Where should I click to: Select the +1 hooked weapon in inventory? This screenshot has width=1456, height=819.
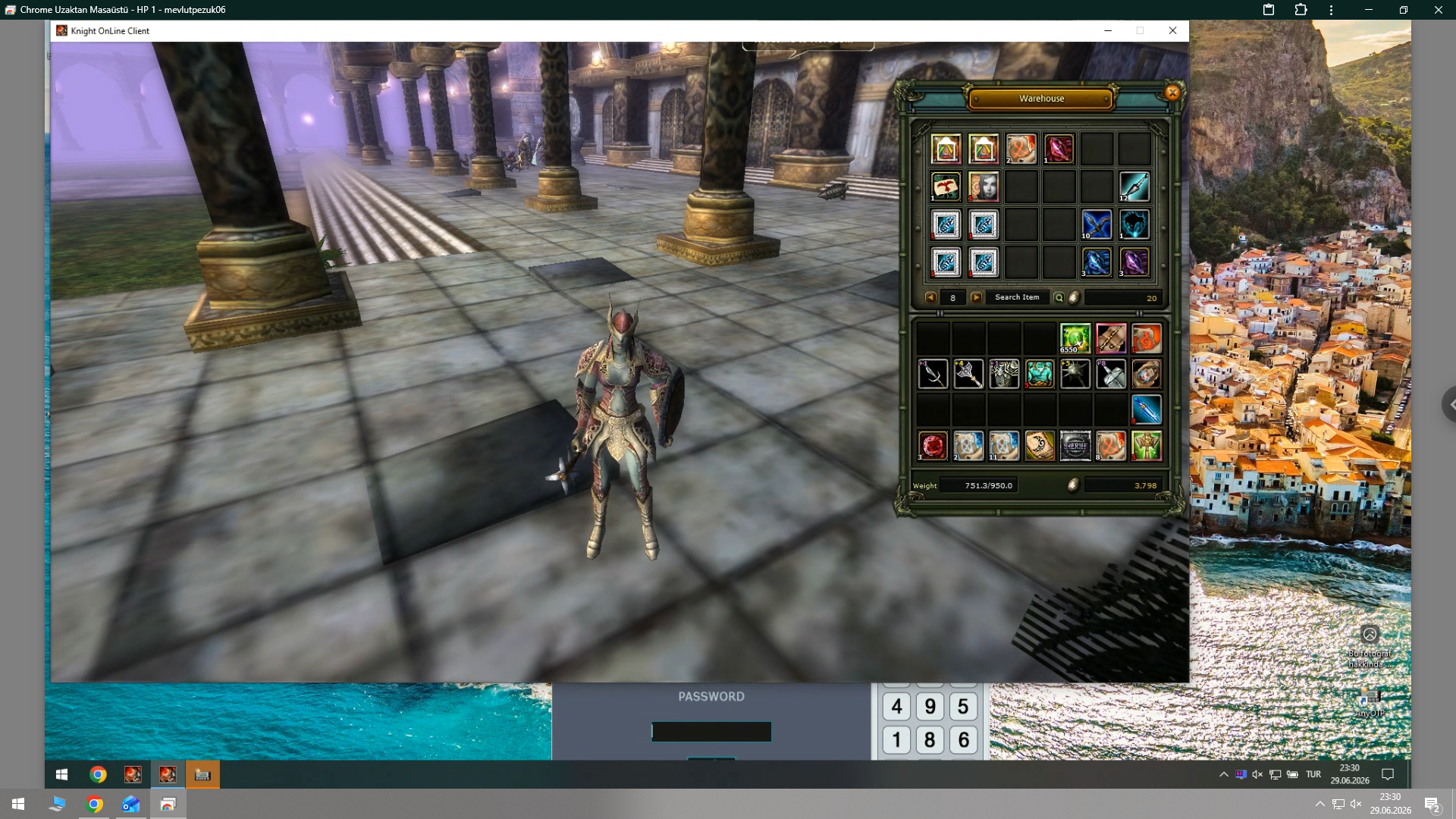(933, 374)
